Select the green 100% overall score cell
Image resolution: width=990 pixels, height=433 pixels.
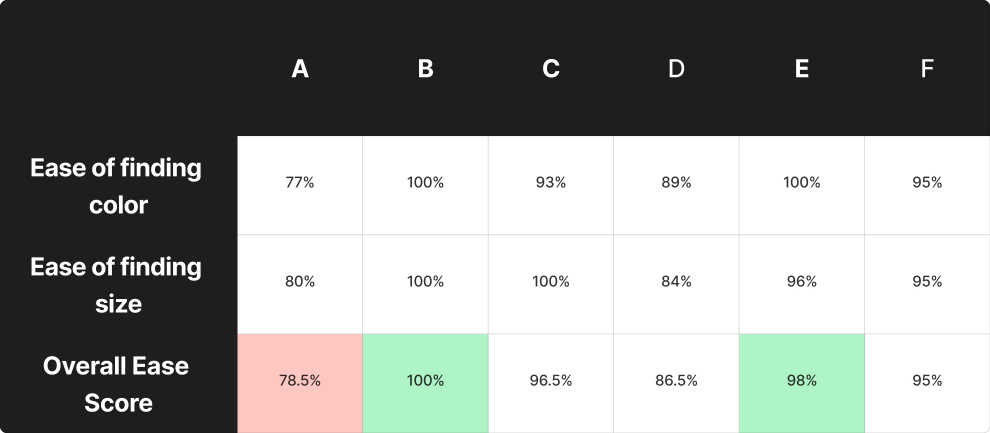pos(425,381)
